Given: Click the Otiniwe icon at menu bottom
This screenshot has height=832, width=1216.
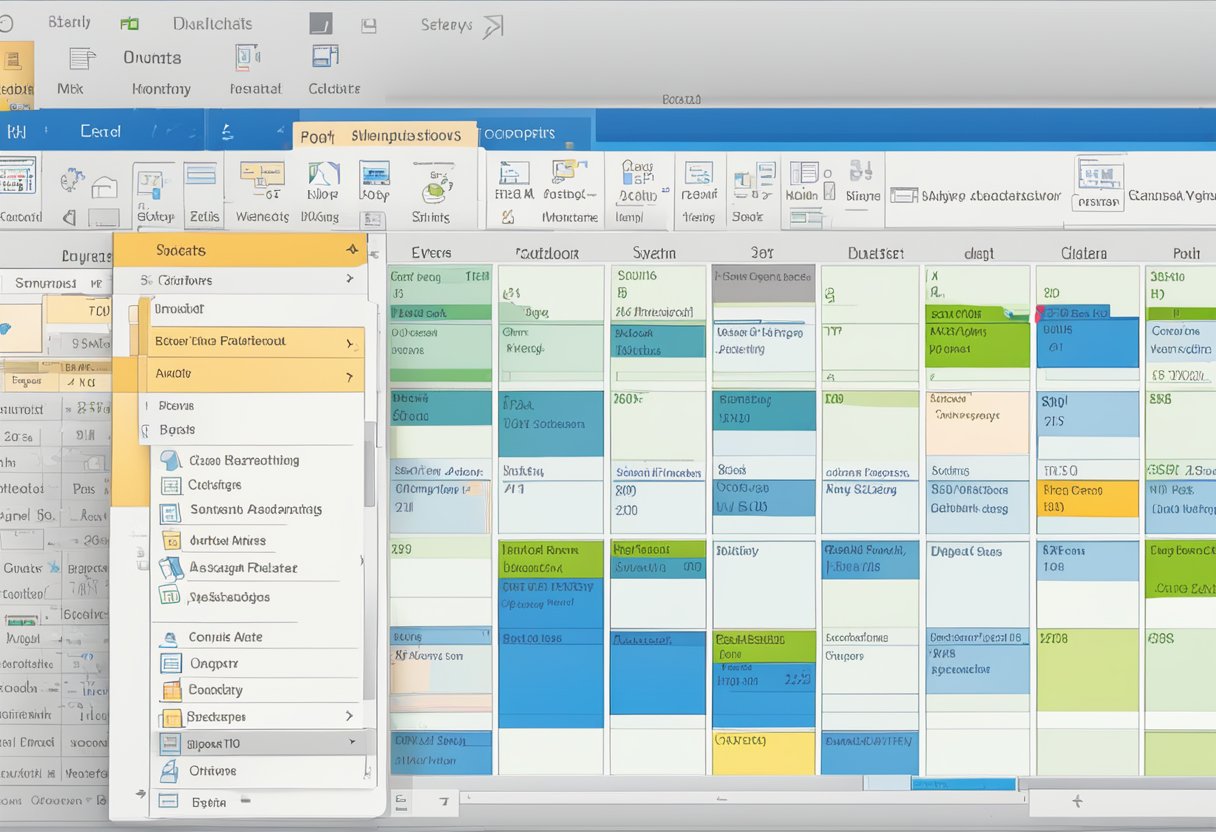Looking at the screenshot, I should (x=171, y=771).
